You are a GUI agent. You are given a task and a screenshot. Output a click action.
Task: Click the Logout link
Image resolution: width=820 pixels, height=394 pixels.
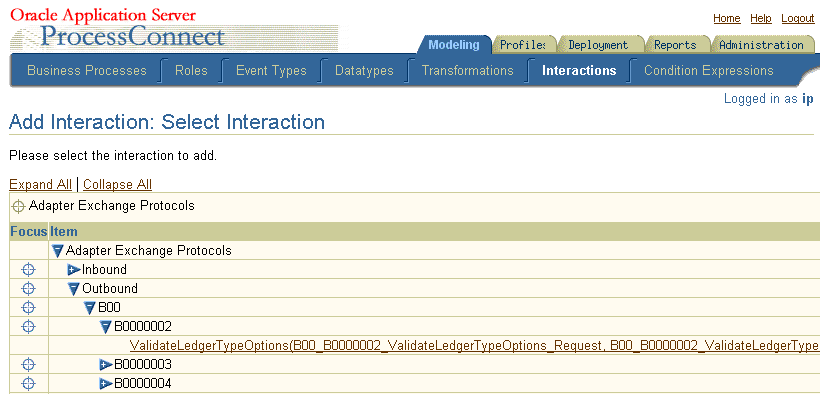coord(798,19)
